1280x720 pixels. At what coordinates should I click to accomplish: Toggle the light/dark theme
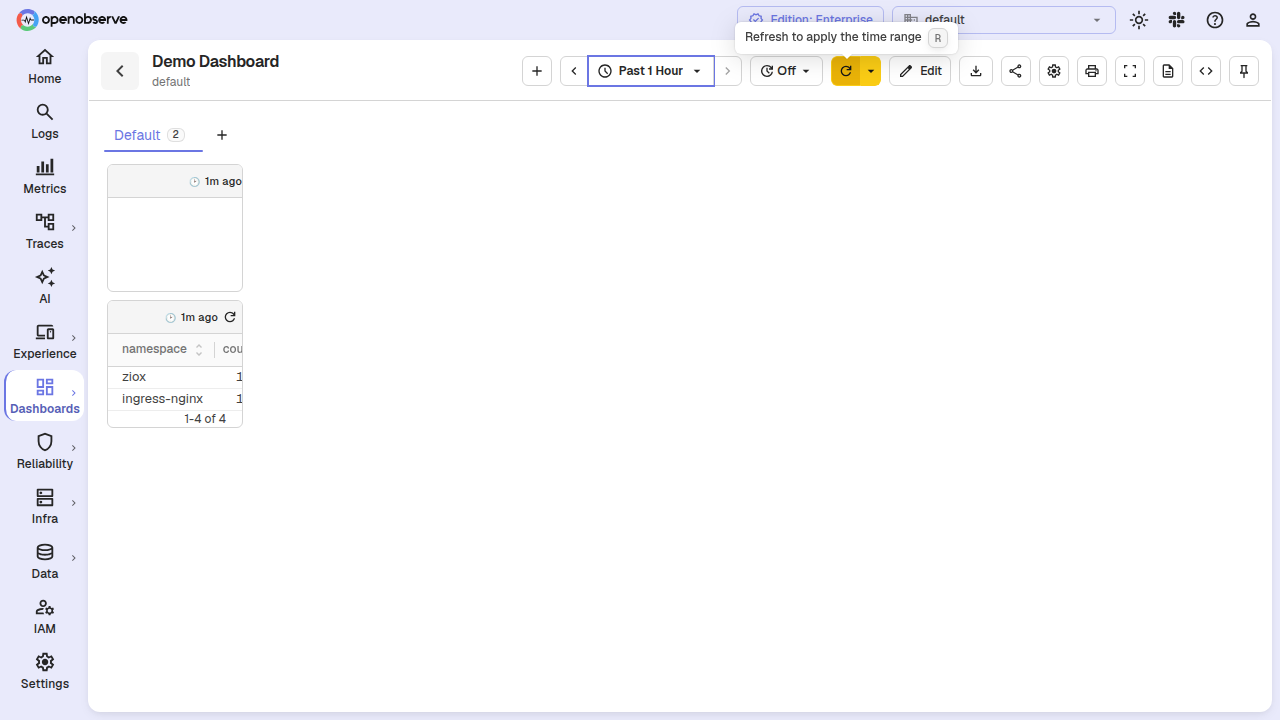click(x=1138, y=20)
